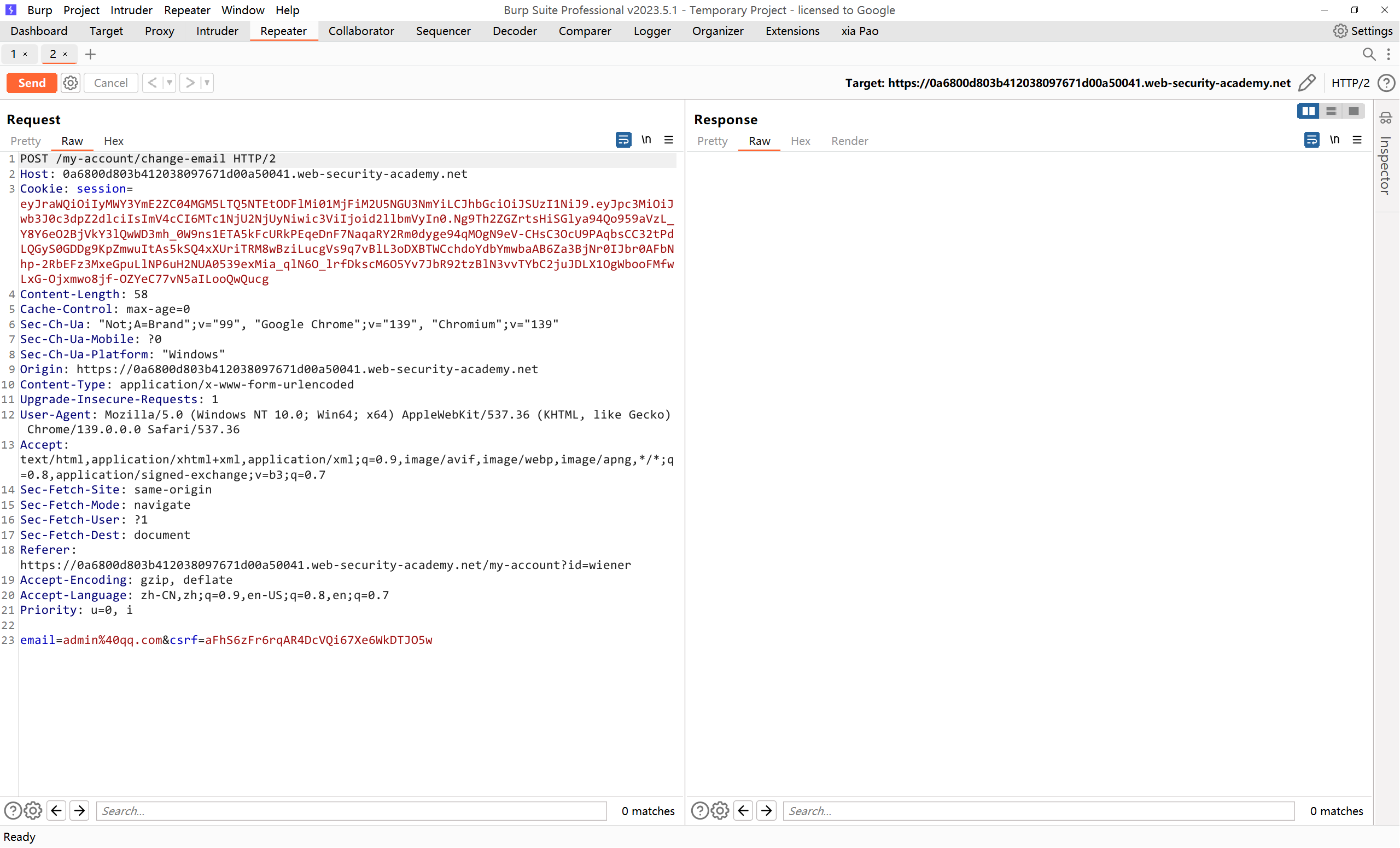
Task: Edit target with the pencil icon
Action: (1307, 83)
